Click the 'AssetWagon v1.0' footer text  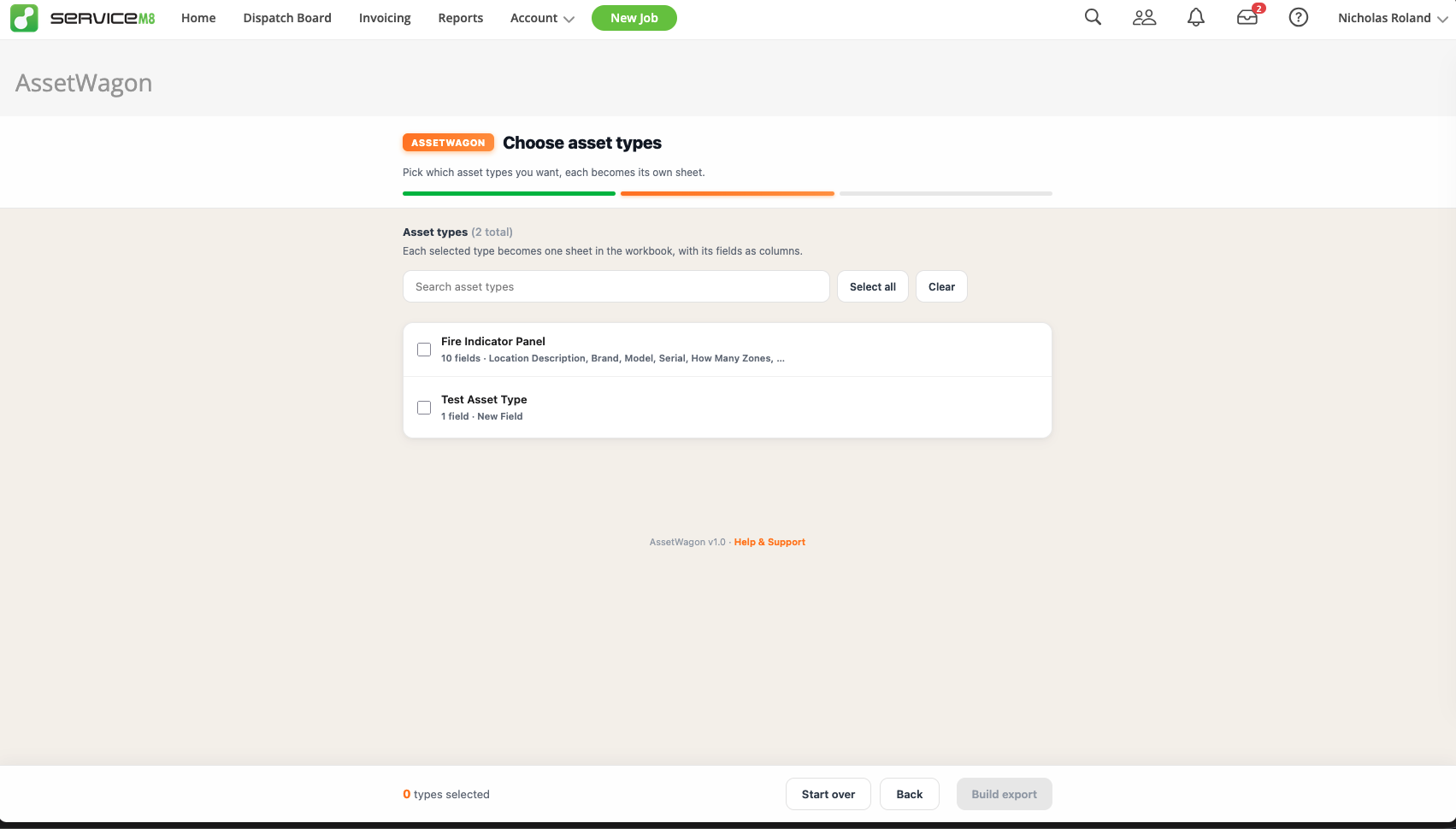coord(687,542)
